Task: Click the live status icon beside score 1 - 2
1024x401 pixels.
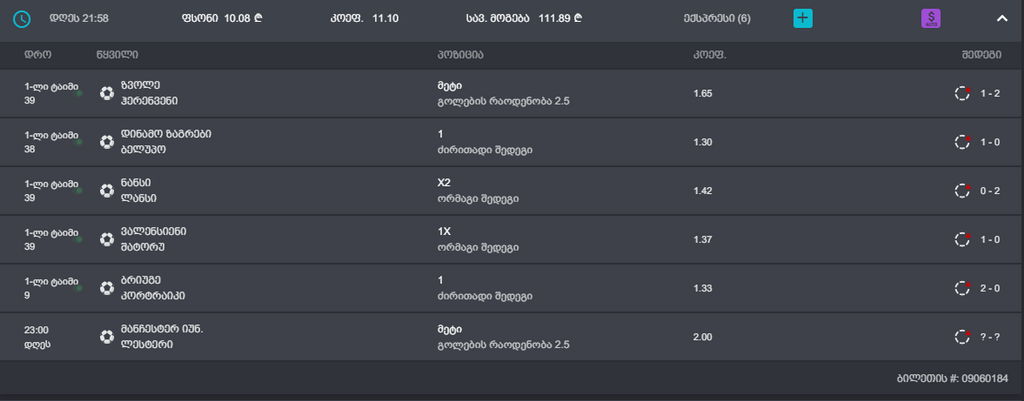Action: [962, 93]
